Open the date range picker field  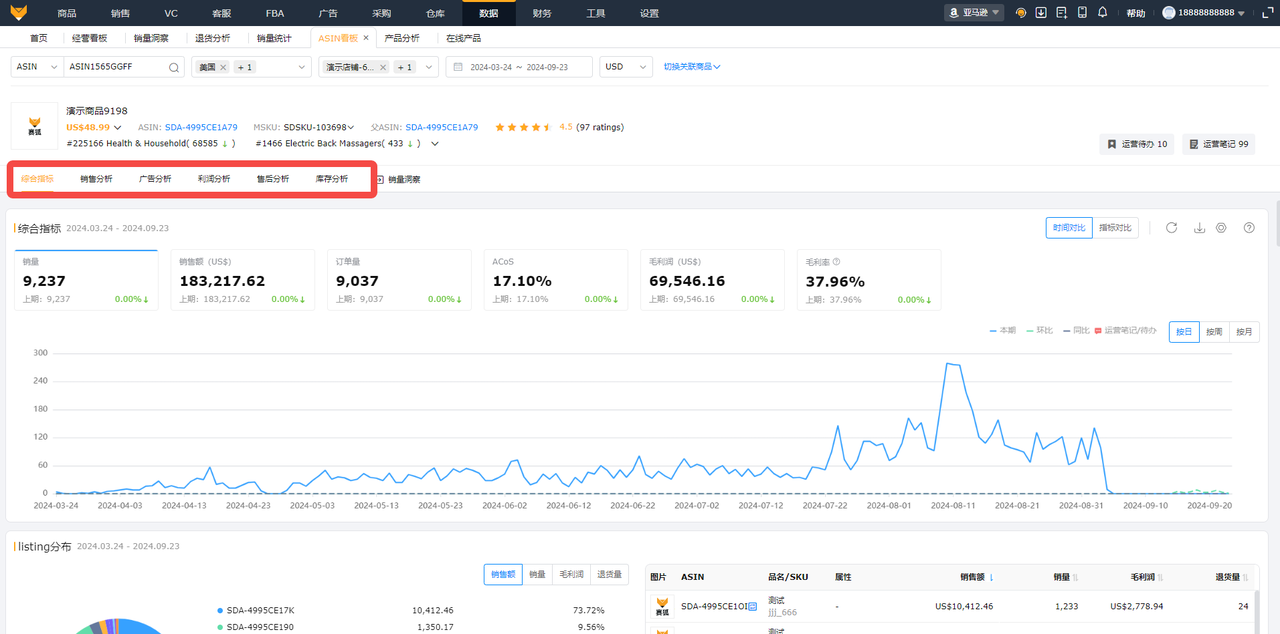pyautogui.click(x=518, y=67)
